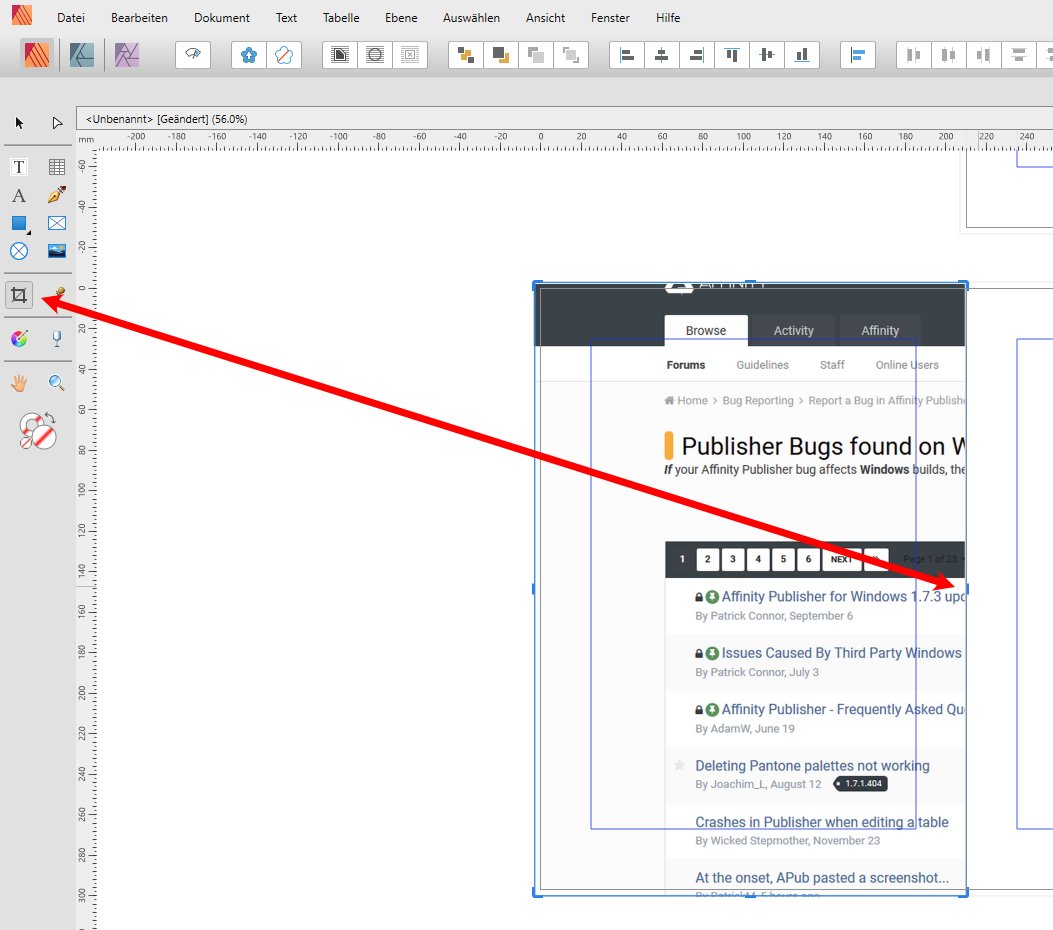
Task: Activate the Pen tool
Action: [x=56, y=195]
